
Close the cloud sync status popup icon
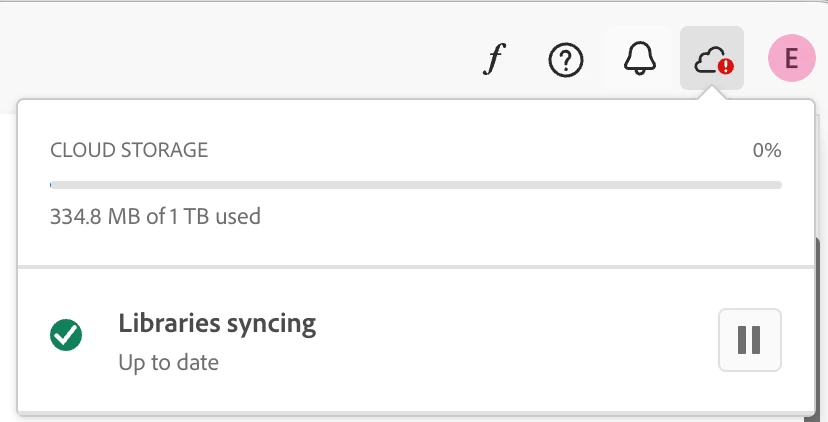711,59
